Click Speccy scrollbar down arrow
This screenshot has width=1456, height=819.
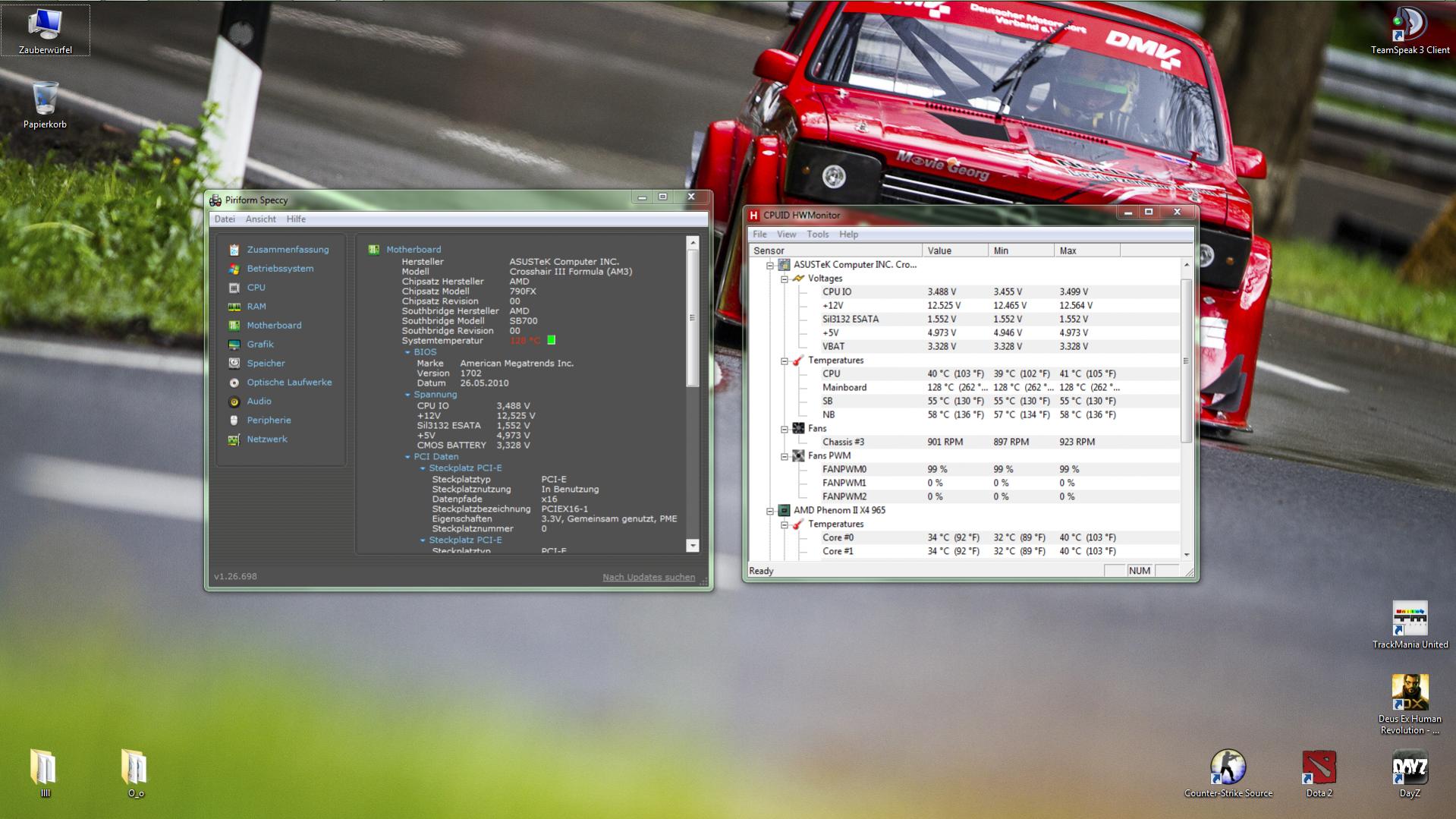coord(692,546)
